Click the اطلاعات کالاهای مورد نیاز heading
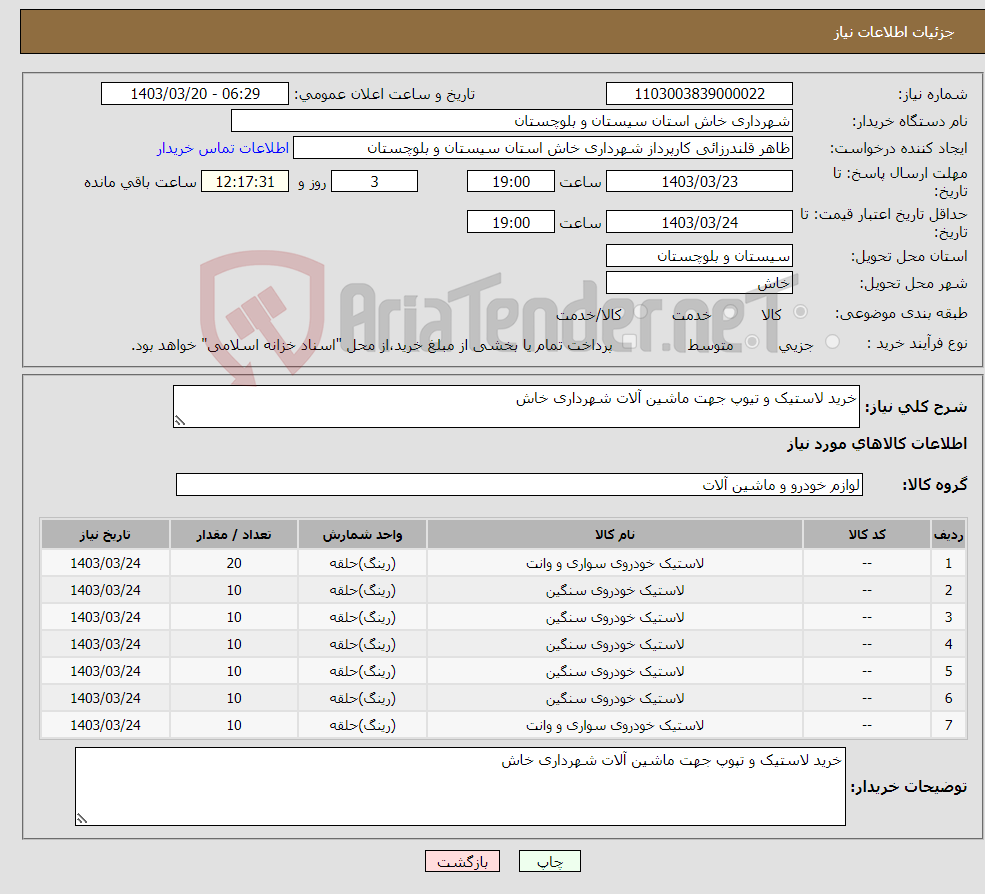This screenshot has height=894, width=985. click(x=877, y=444)
